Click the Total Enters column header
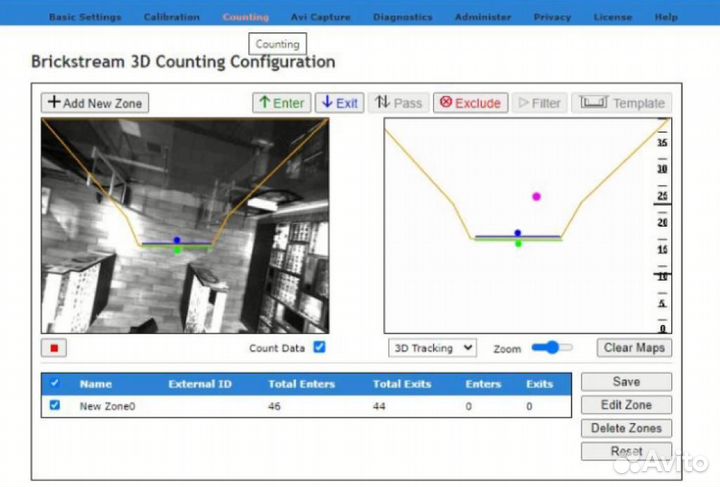 pos(301,384)
